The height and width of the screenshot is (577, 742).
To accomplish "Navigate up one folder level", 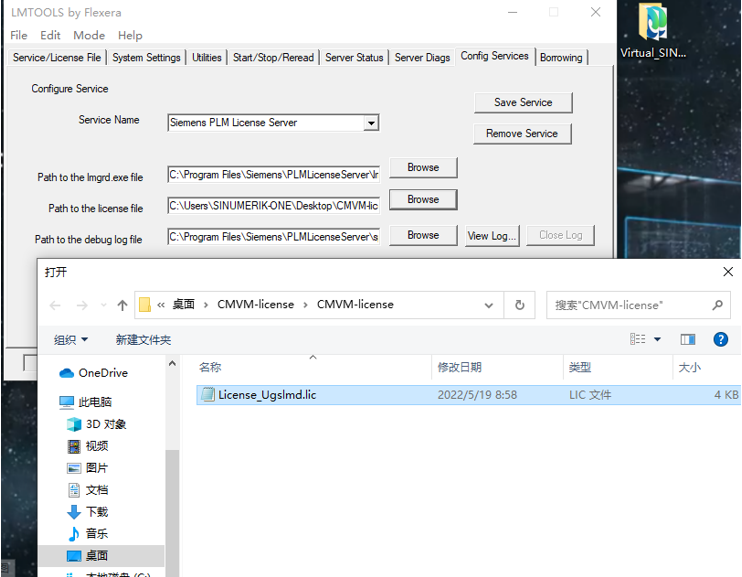I will click(123, 305).
